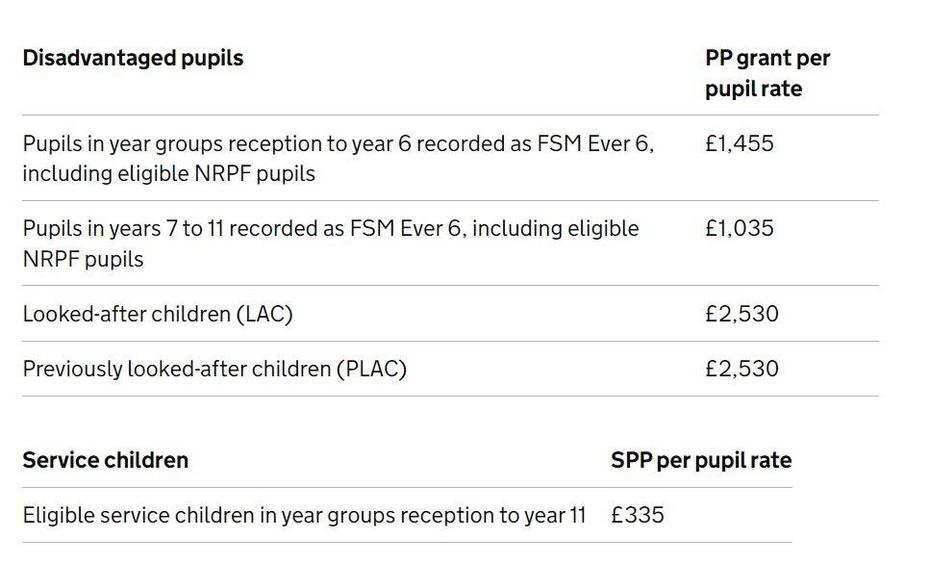Click the "Disadvantaged pupils" column header
Viewport: 930px width, 564px height.
pos(133,58)
